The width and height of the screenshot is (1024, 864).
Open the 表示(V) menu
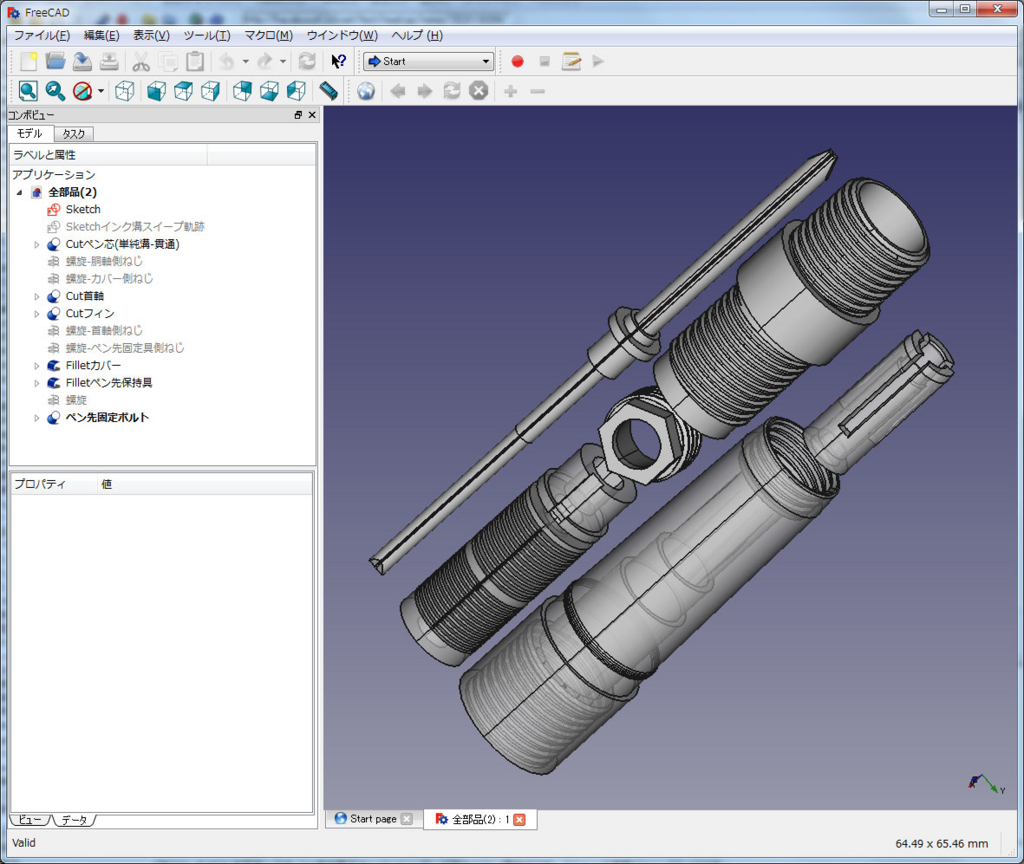[x=151, y=35]
